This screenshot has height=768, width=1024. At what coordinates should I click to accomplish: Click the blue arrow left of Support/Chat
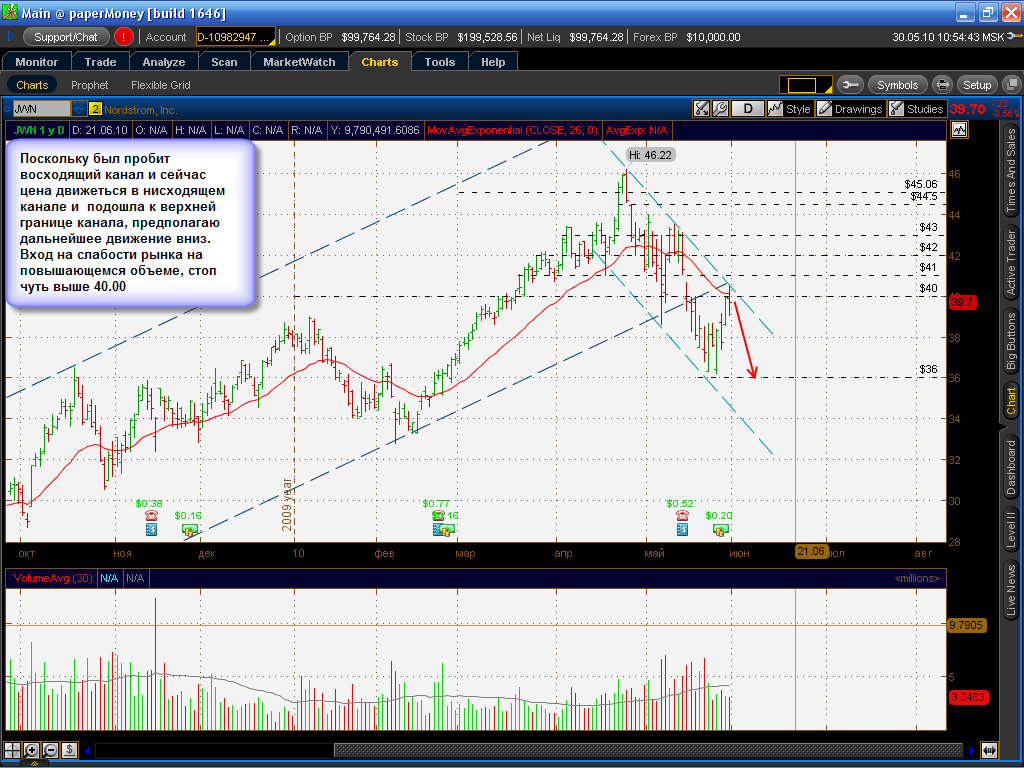pyautogui.click(x=10, y=37)
